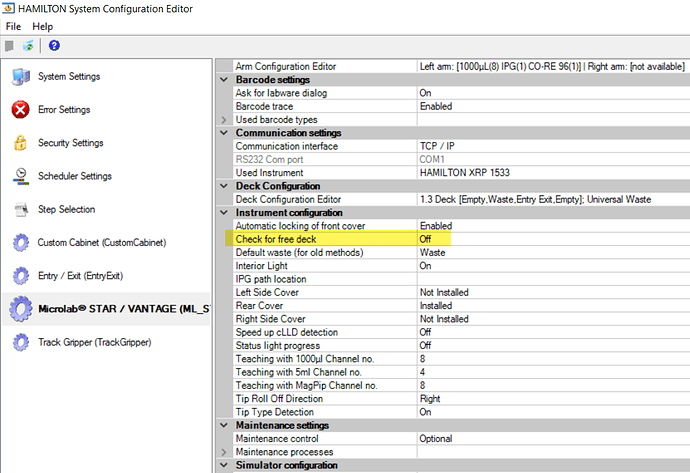
Task: Click the empty IPG path location field
Action: (x=554, y=279)
